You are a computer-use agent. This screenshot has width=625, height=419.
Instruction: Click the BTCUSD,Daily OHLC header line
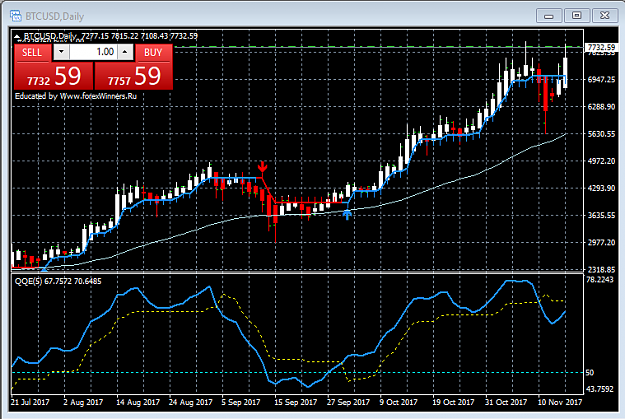pos(110,36)
